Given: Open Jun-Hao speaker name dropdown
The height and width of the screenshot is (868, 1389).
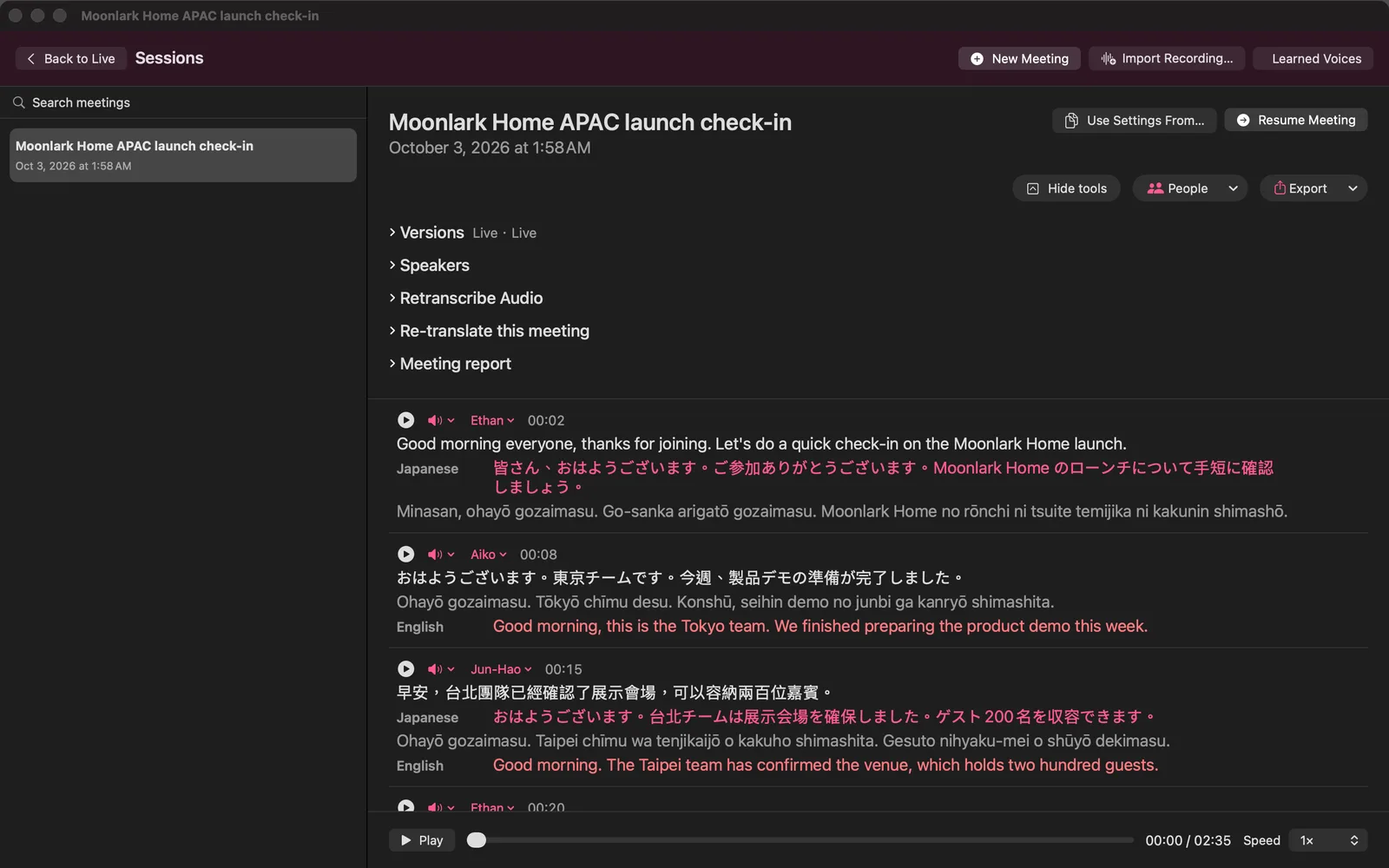Looking at the screenshot, I should point(501,669).
